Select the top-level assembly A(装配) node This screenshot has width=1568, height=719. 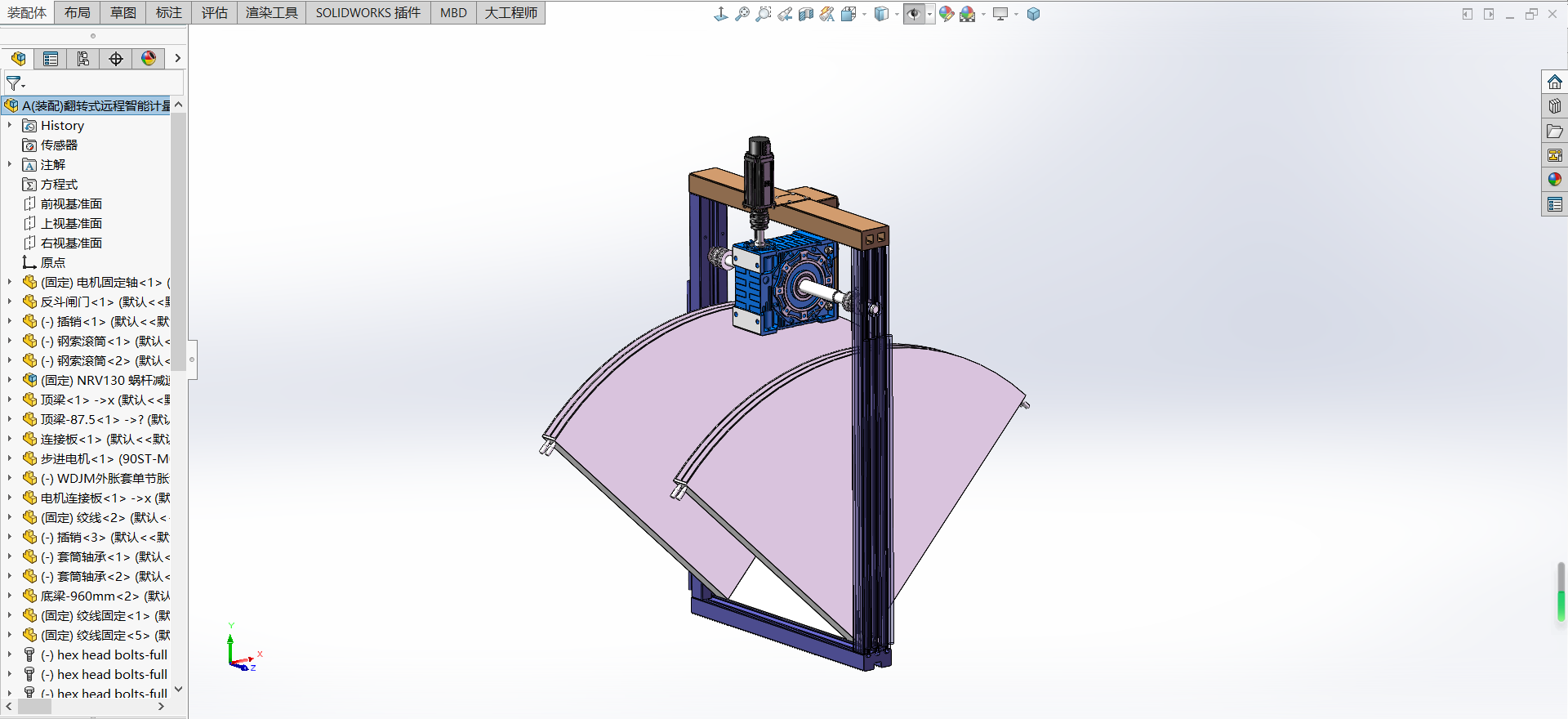(x=87, y=105)
